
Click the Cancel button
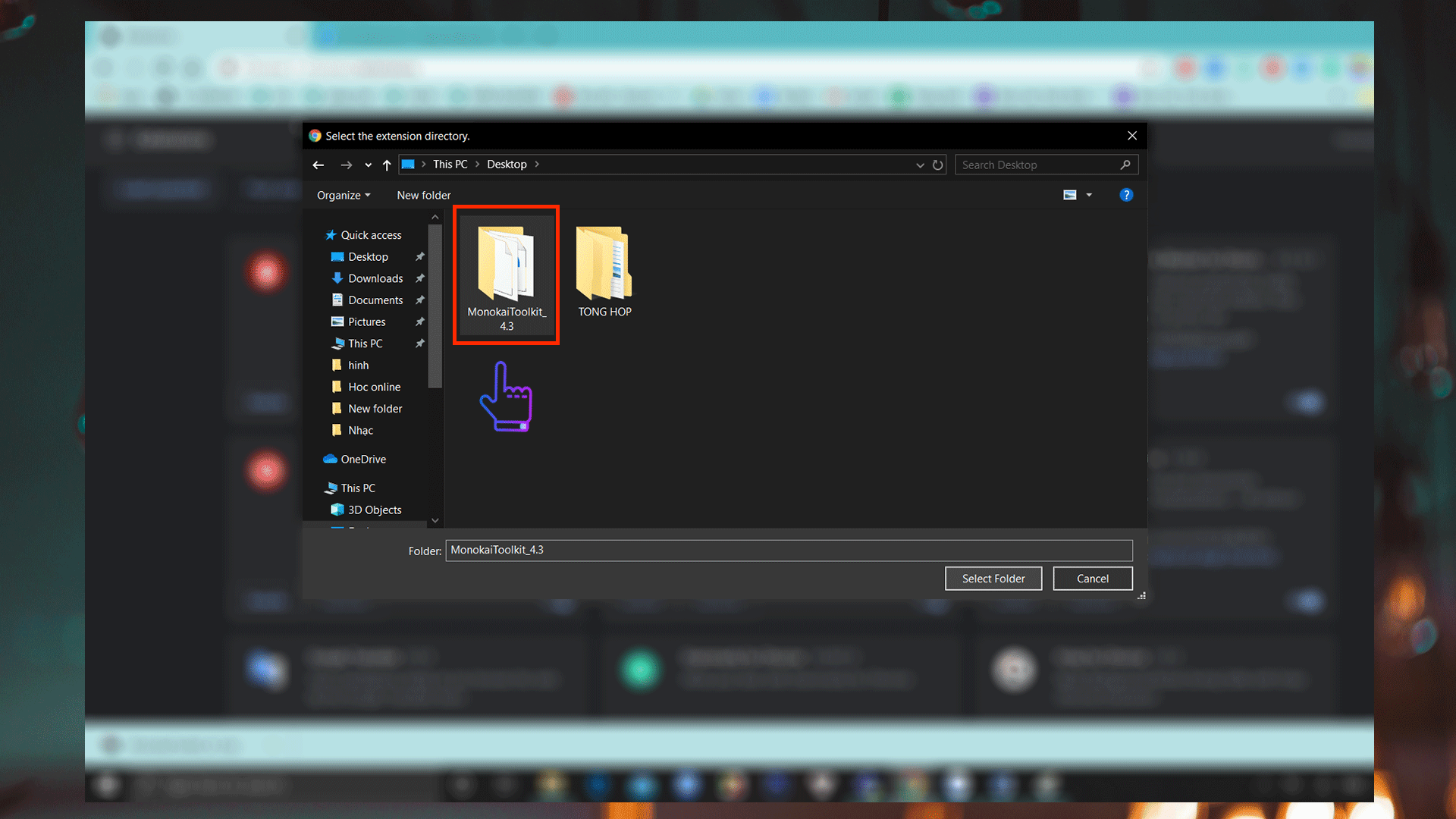(1092, 578)
